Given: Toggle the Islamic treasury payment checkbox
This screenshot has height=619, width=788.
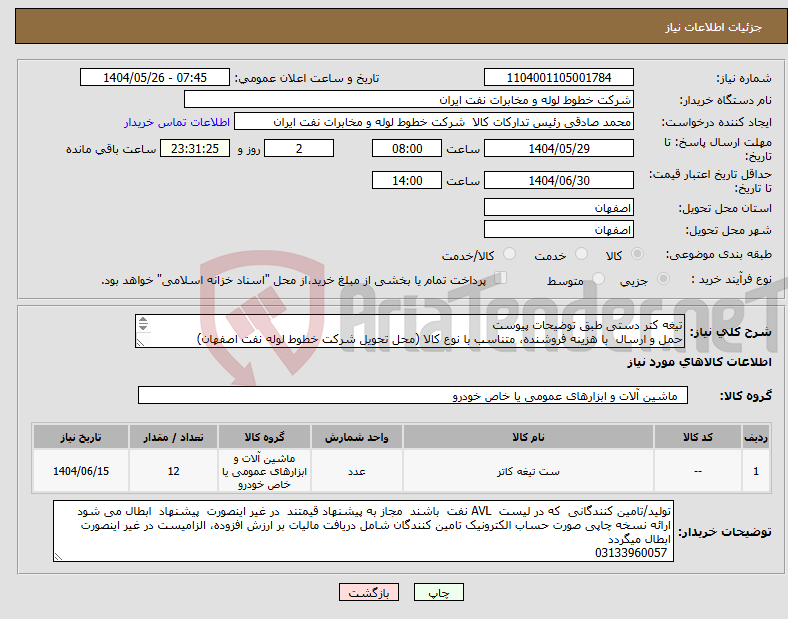Looking at the screenshot, I should pos(501,277).
